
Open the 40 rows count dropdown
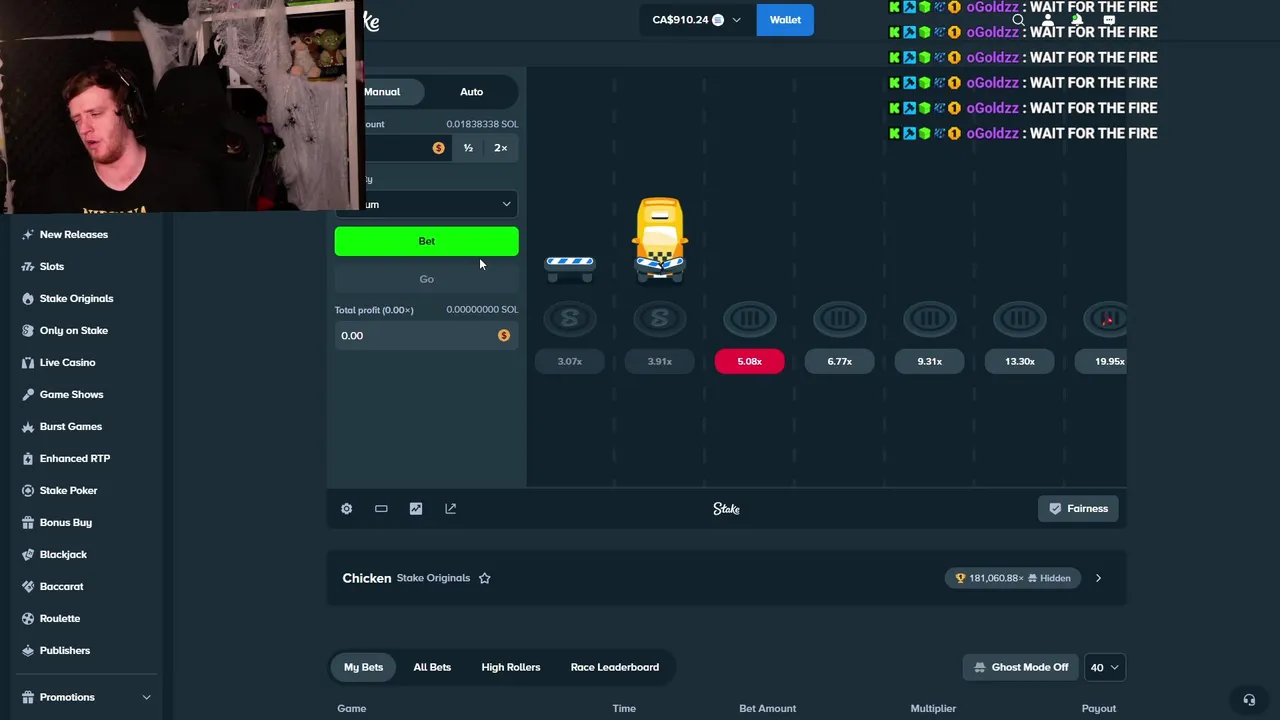(x=1105, y=667)
